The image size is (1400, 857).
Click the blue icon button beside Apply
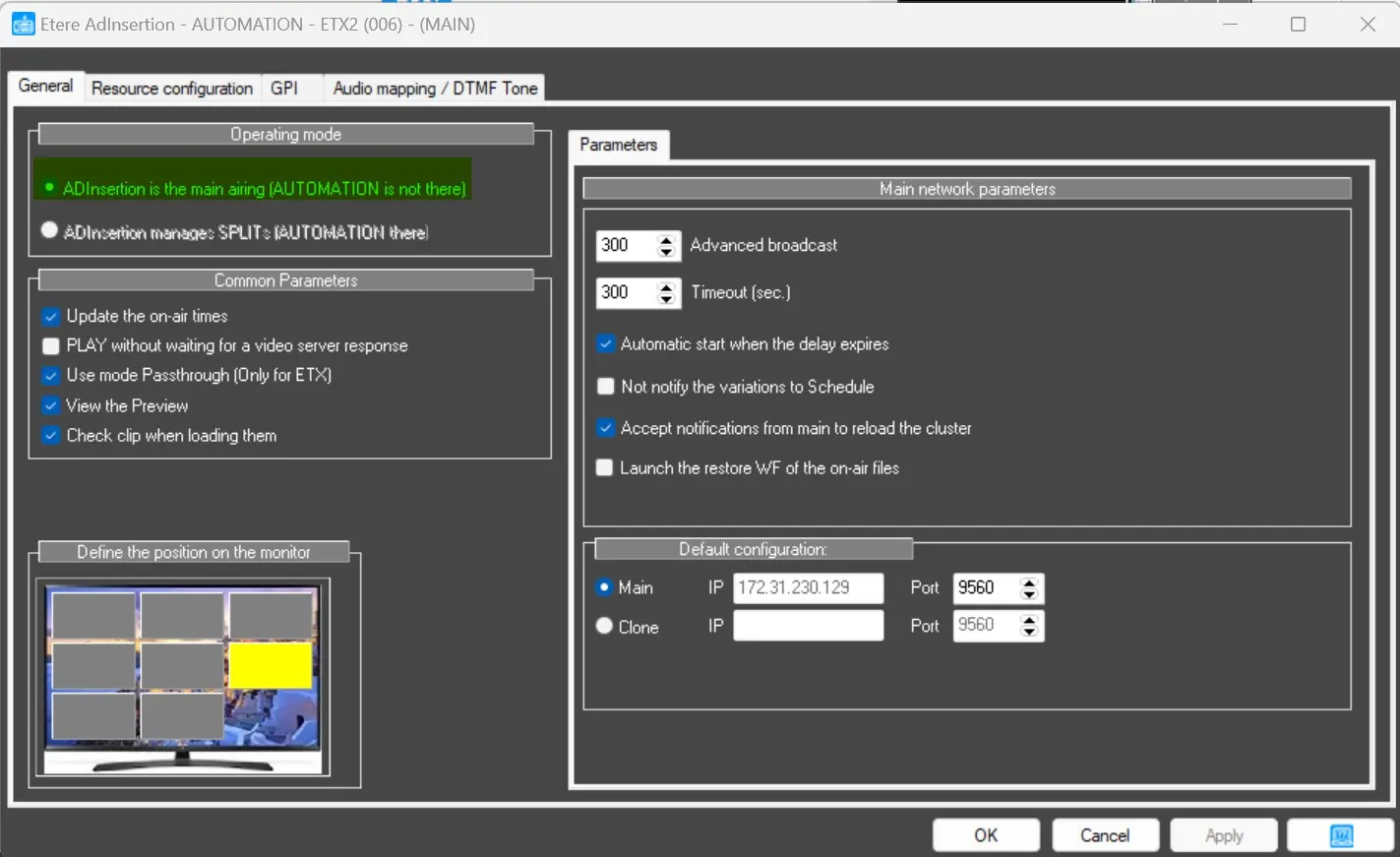tap(1340, 835)
